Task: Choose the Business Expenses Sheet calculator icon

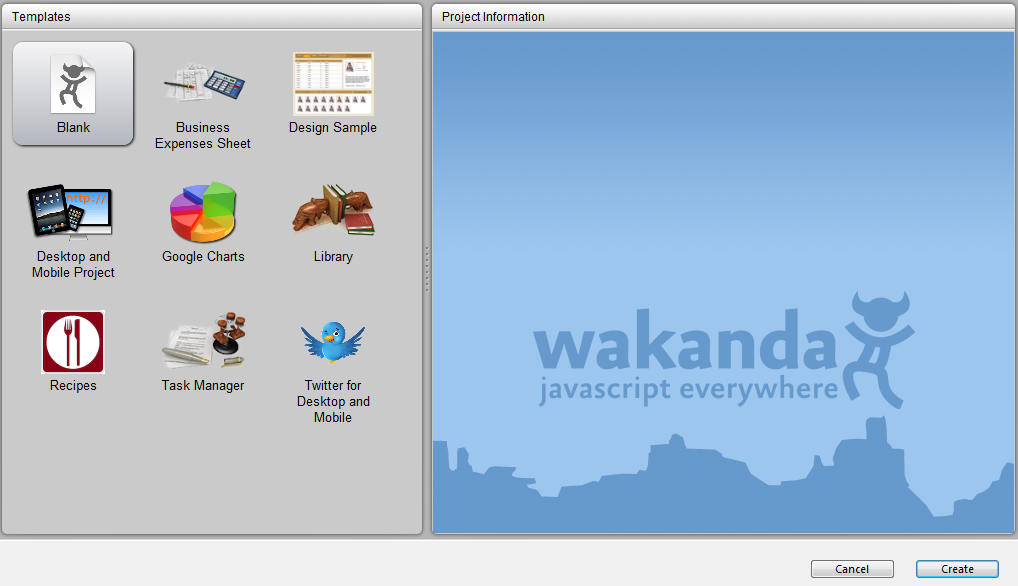Action: (x=204, y=82)
